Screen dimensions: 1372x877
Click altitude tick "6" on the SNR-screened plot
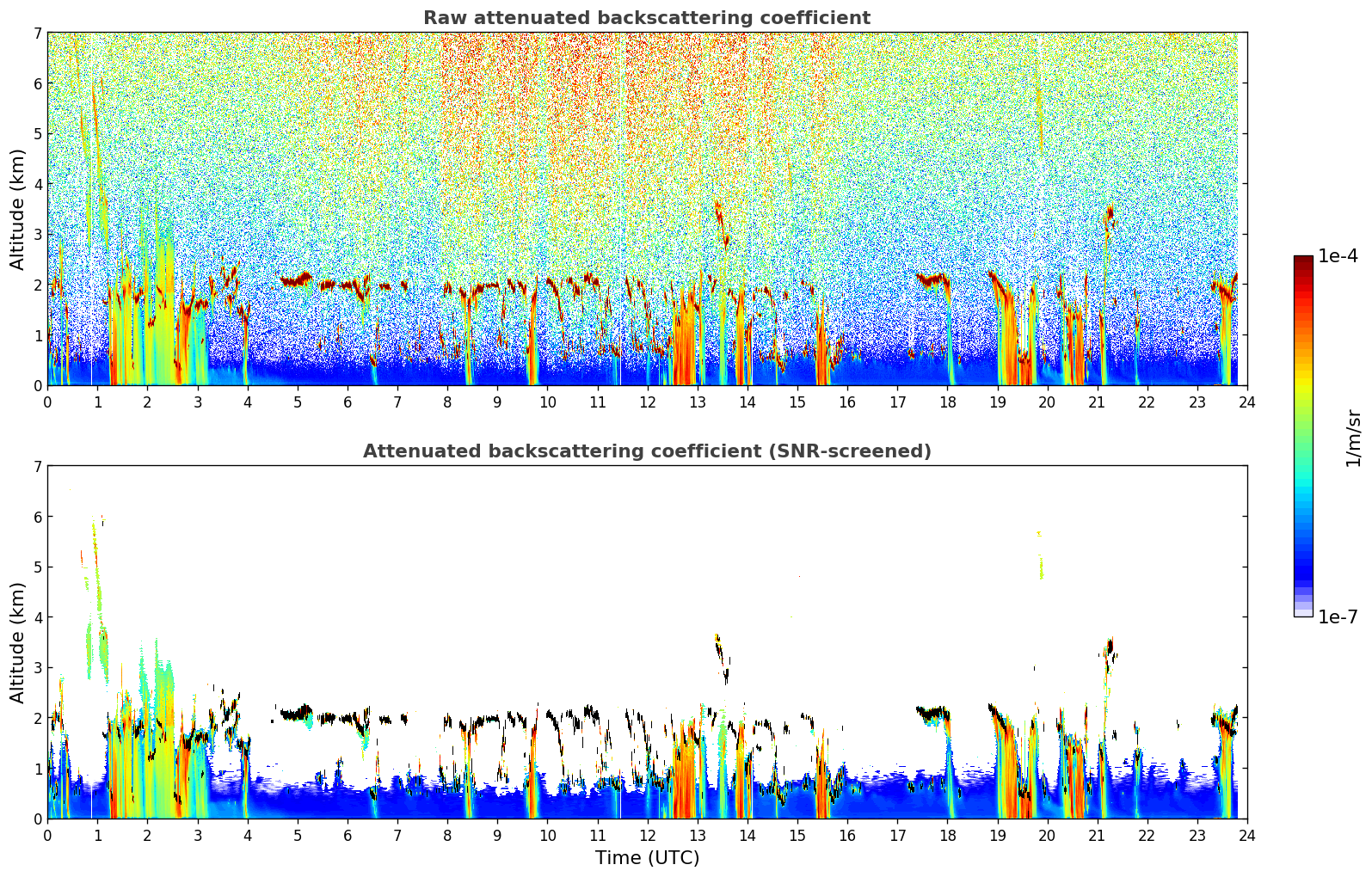pyautogui.click(x=38, y=517)
